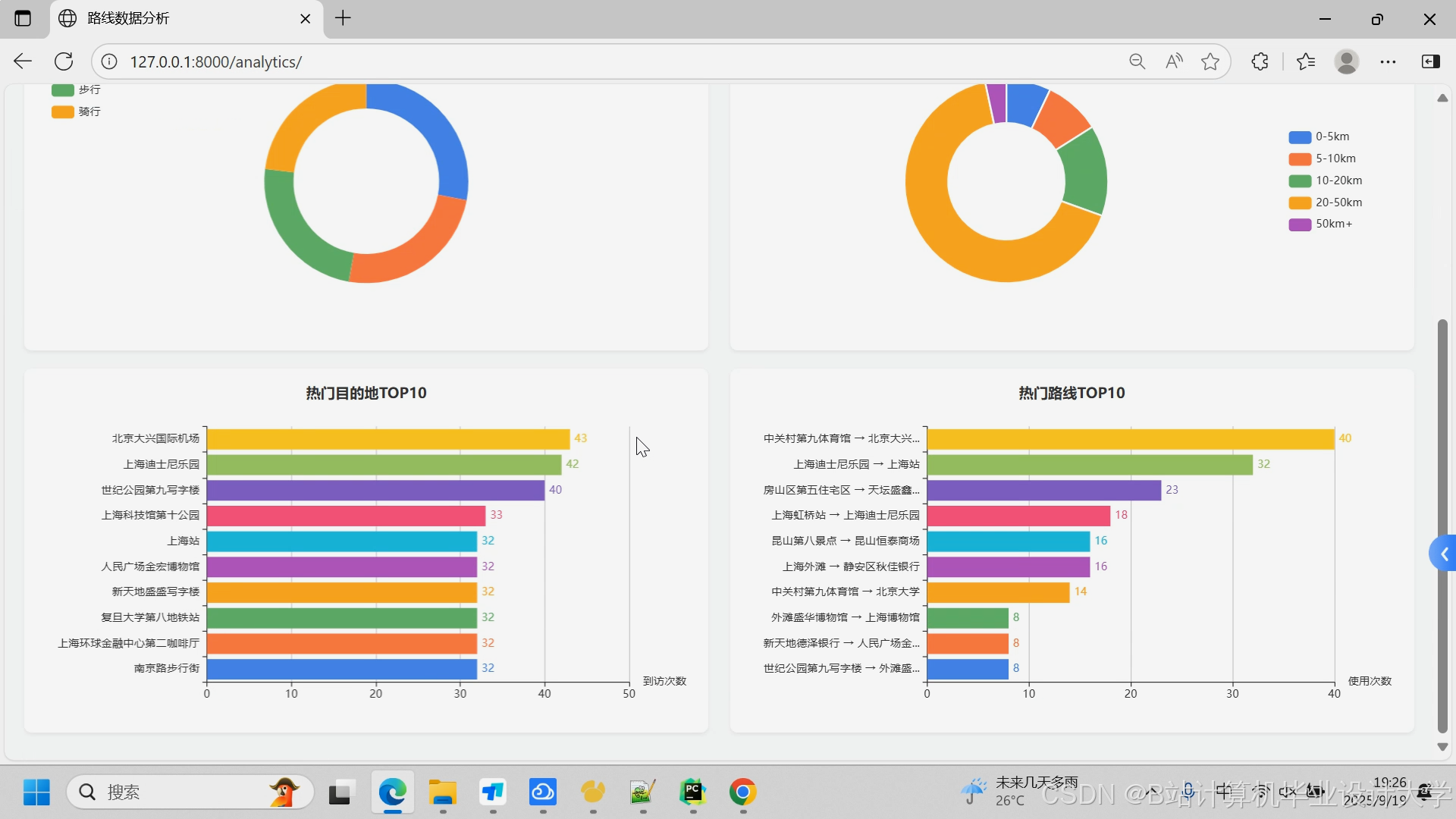Click the scrollbar down arrow
Screen dimensions: 1456x819
click(1442, 747)
